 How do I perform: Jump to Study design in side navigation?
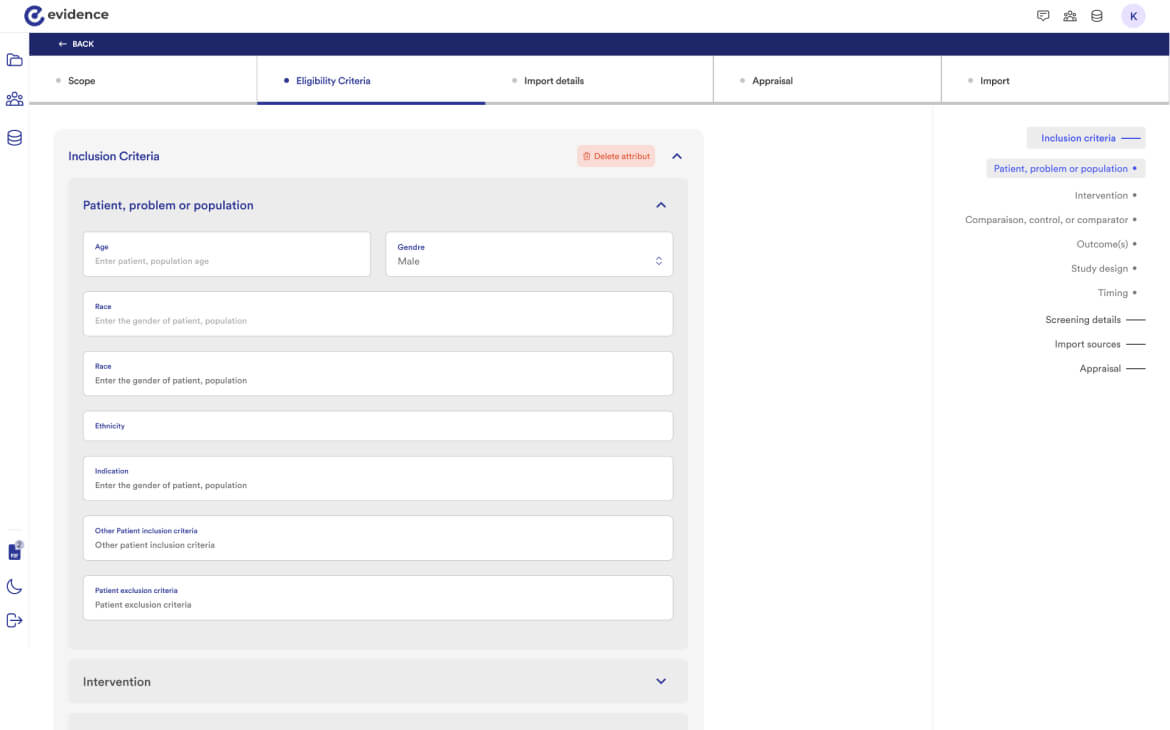pos(1099,269)
